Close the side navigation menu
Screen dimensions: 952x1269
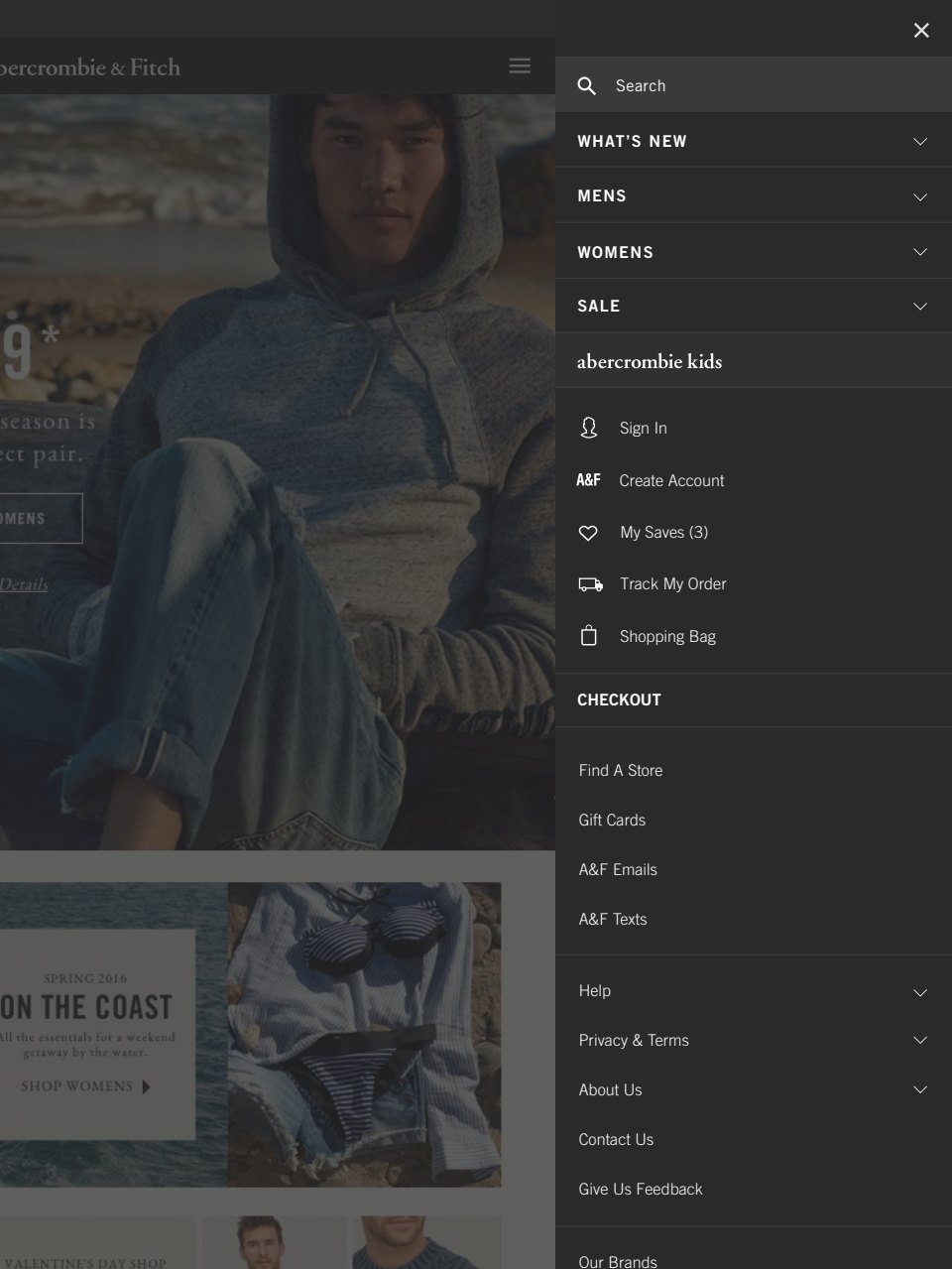[921, 31]
